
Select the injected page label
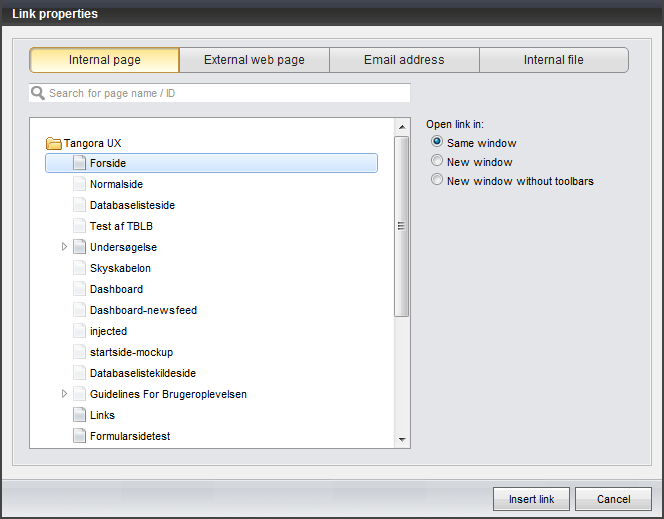(108, 331)
